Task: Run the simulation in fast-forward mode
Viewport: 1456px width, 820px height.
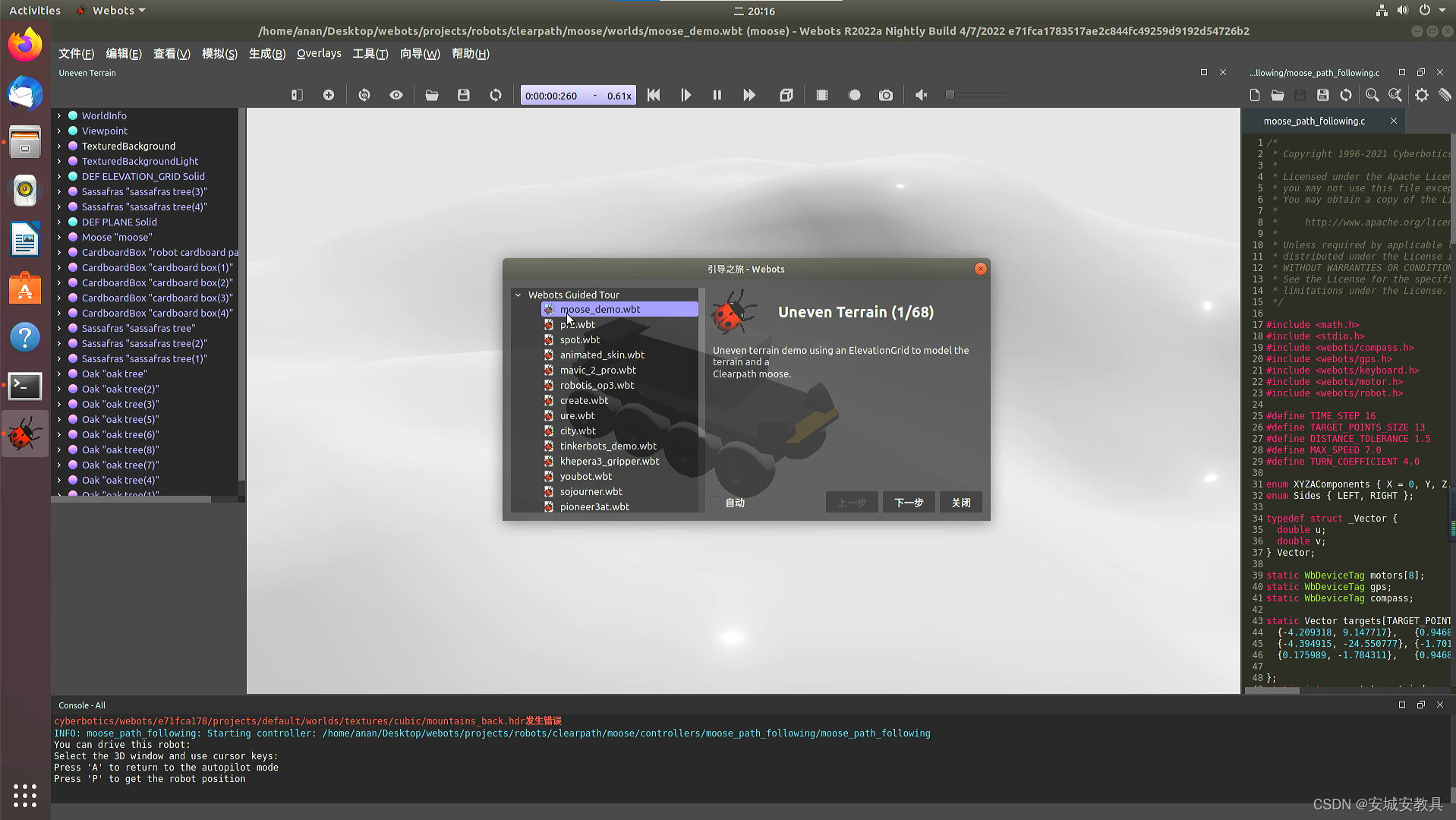Action: point(749,95)
